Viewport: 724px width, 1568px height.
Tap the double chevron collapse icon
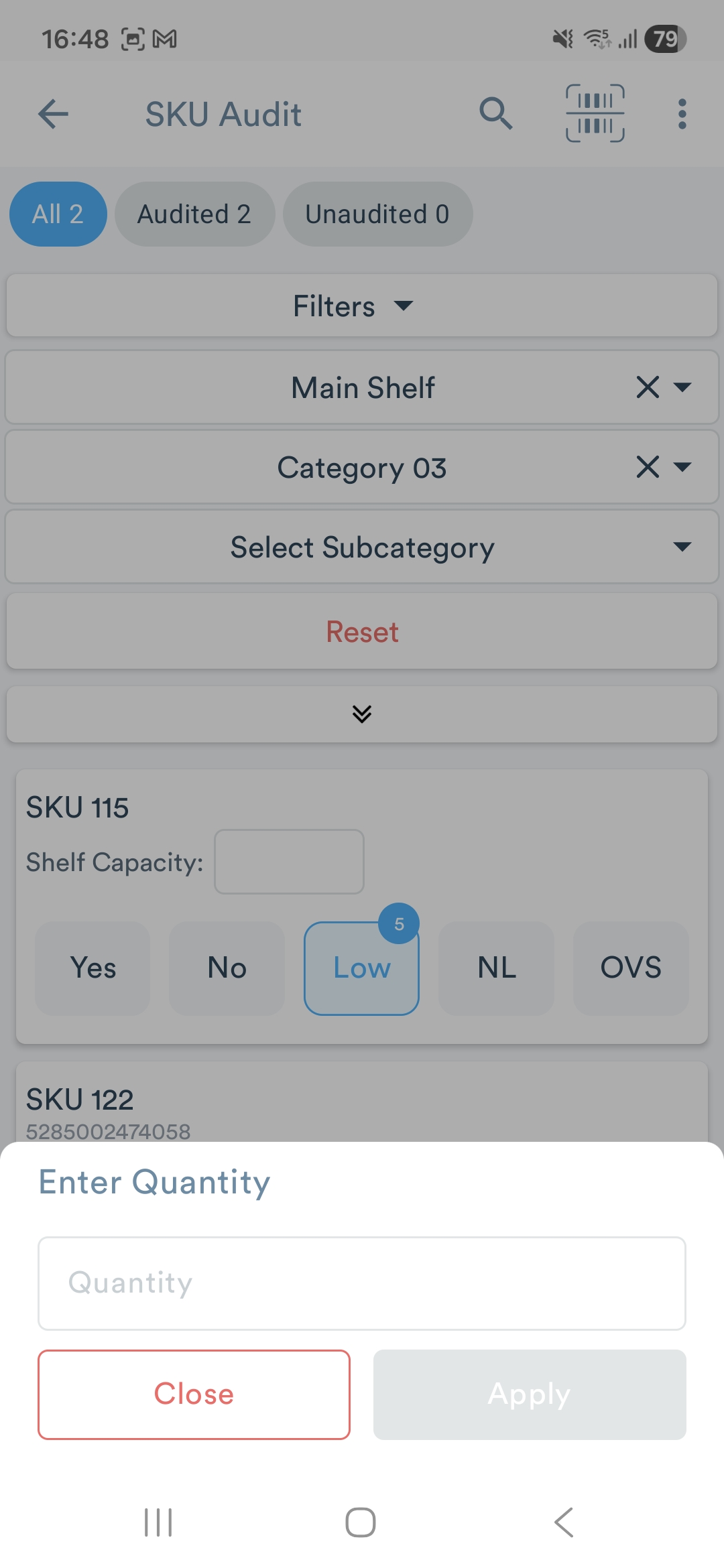(x=362, y=714)
